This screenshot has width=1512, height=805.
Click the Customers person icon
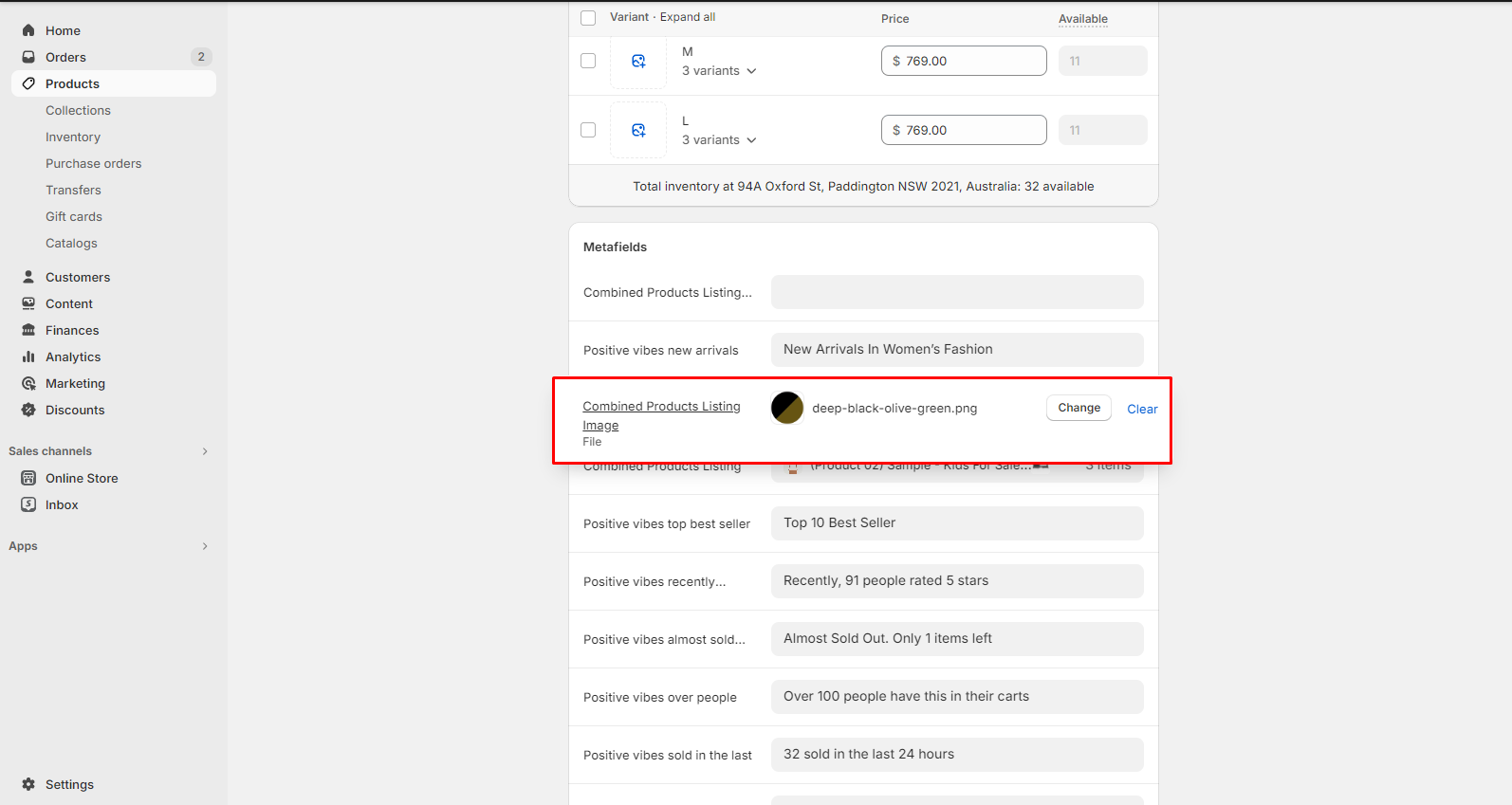point(28,277)
